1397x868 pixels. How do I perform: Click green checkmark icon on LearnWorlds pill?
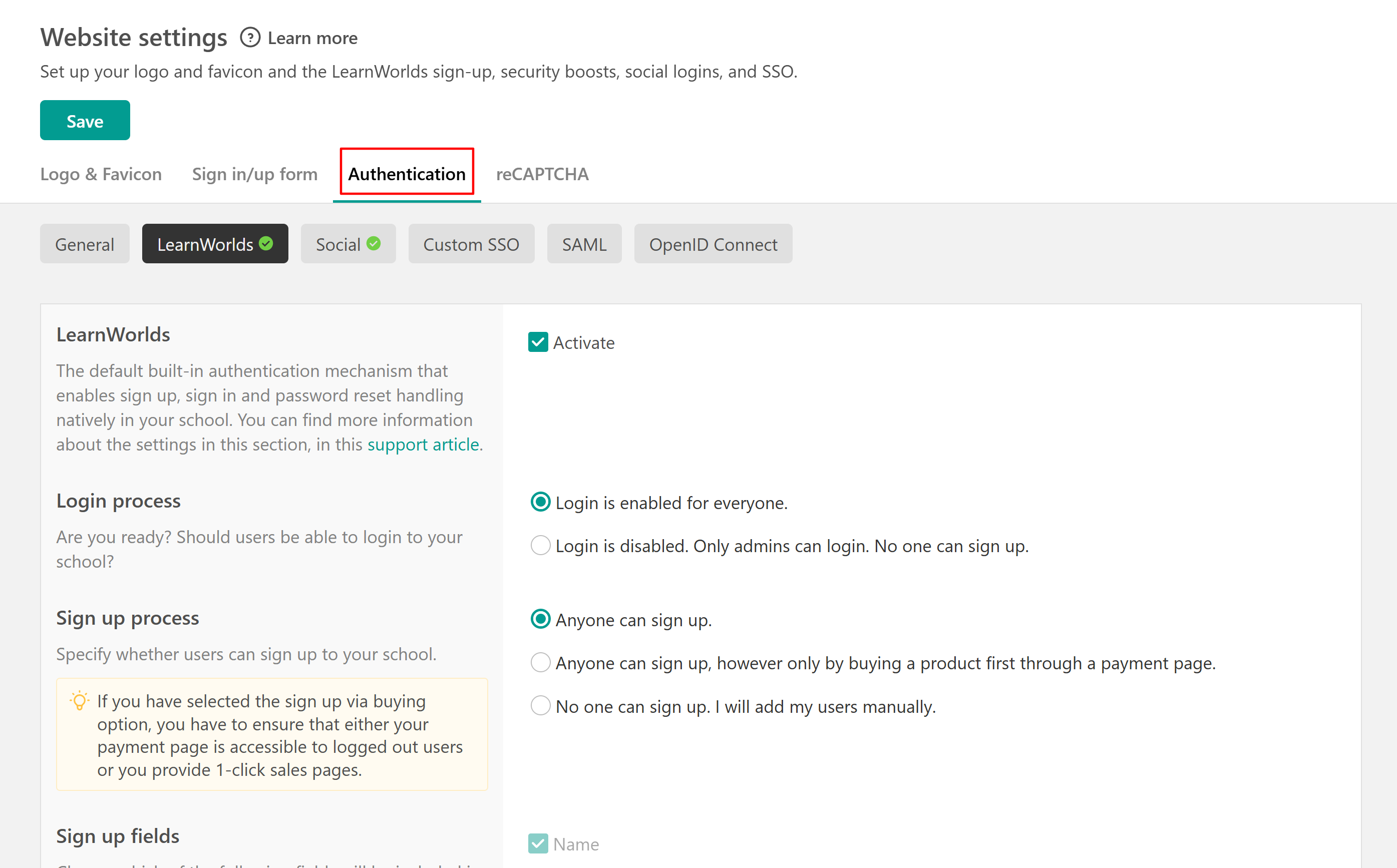pos(266,243)
